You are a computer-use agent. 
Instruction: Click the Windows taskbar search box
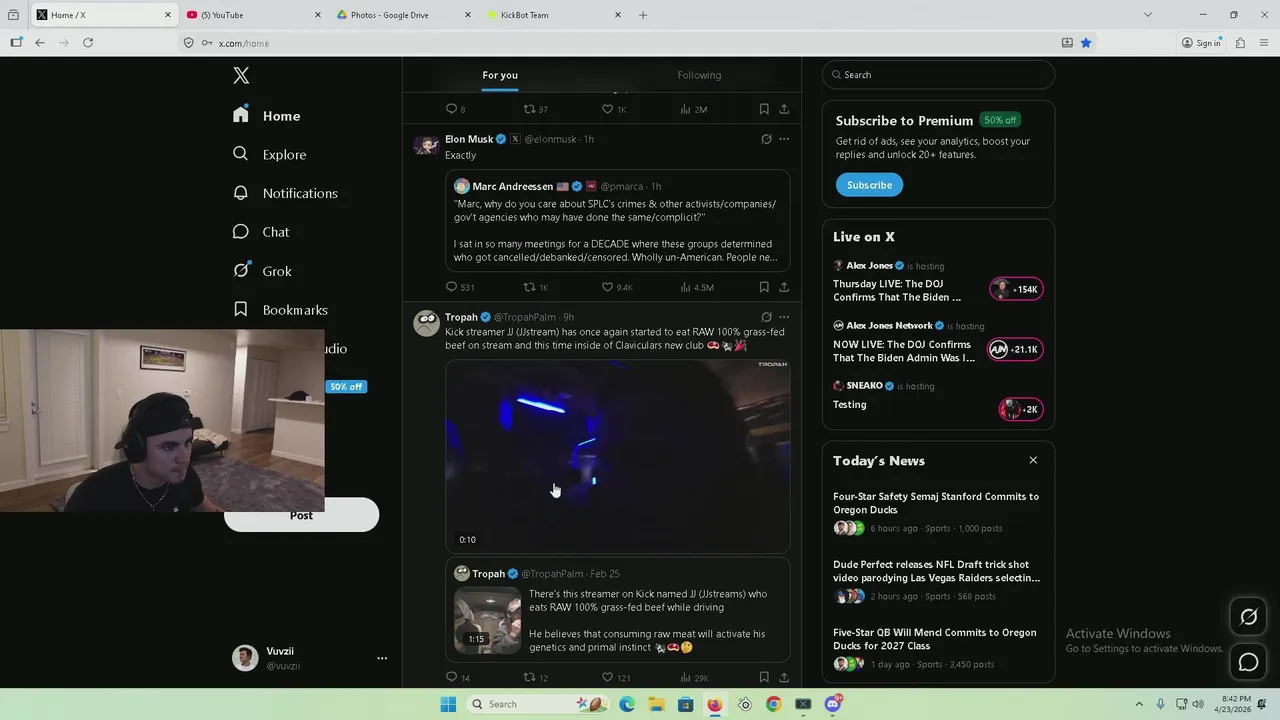tap(536, 704)
